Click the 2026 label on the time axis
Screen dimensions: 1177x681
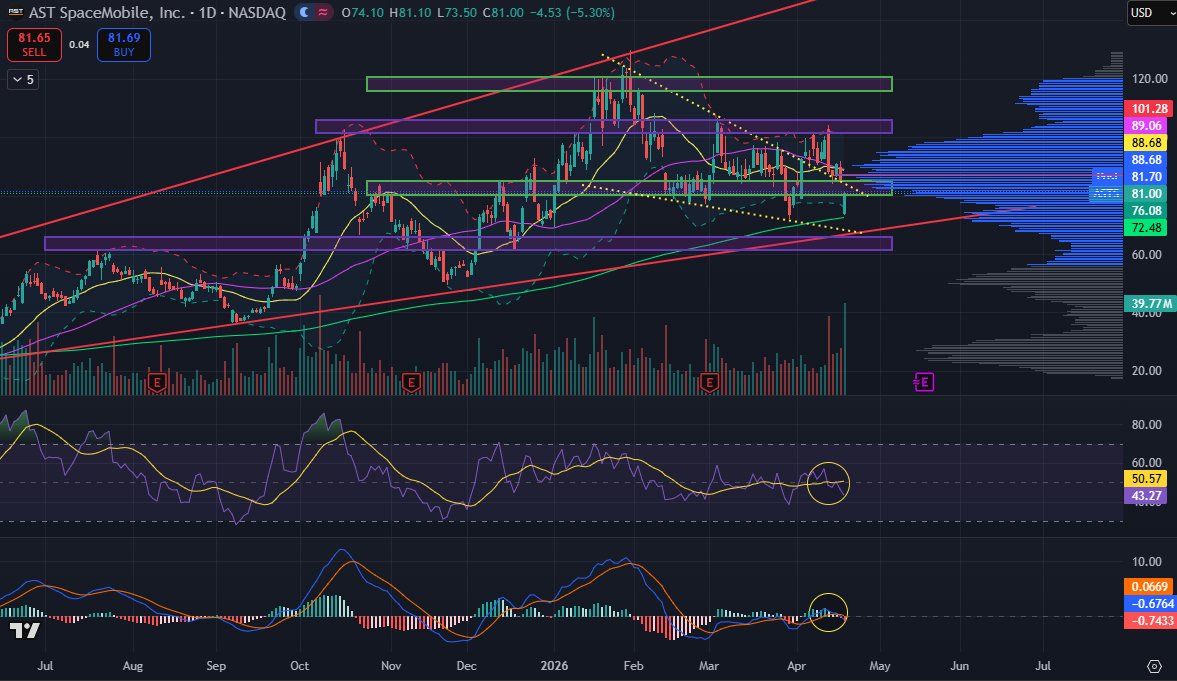[x=554, y=666]
